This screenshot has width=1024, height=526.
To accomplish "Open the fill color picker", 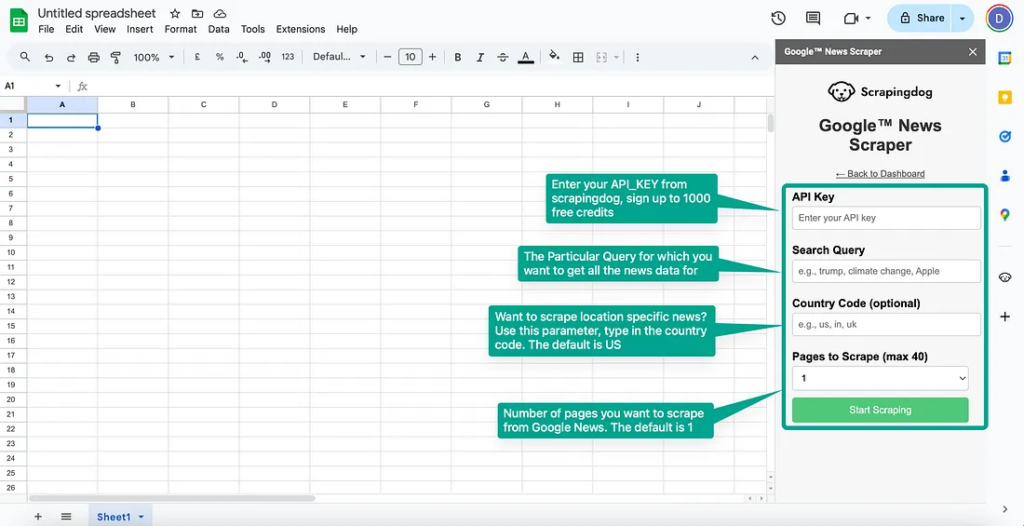I will pyautogui.click(x=555, y=58).
